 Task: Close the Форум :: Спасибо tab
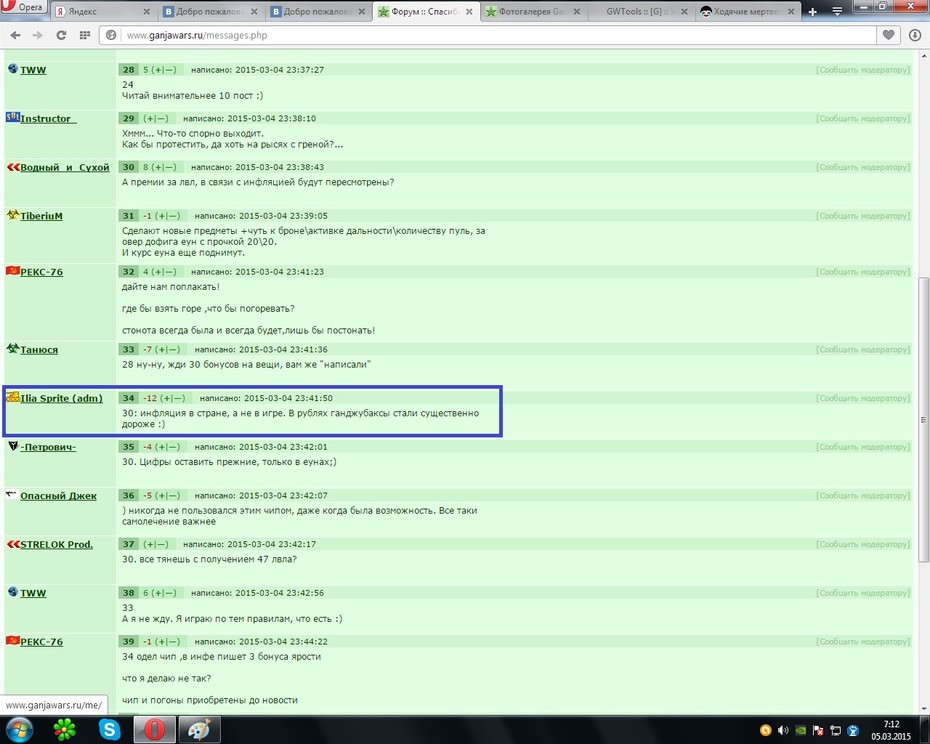pos(469,11)
